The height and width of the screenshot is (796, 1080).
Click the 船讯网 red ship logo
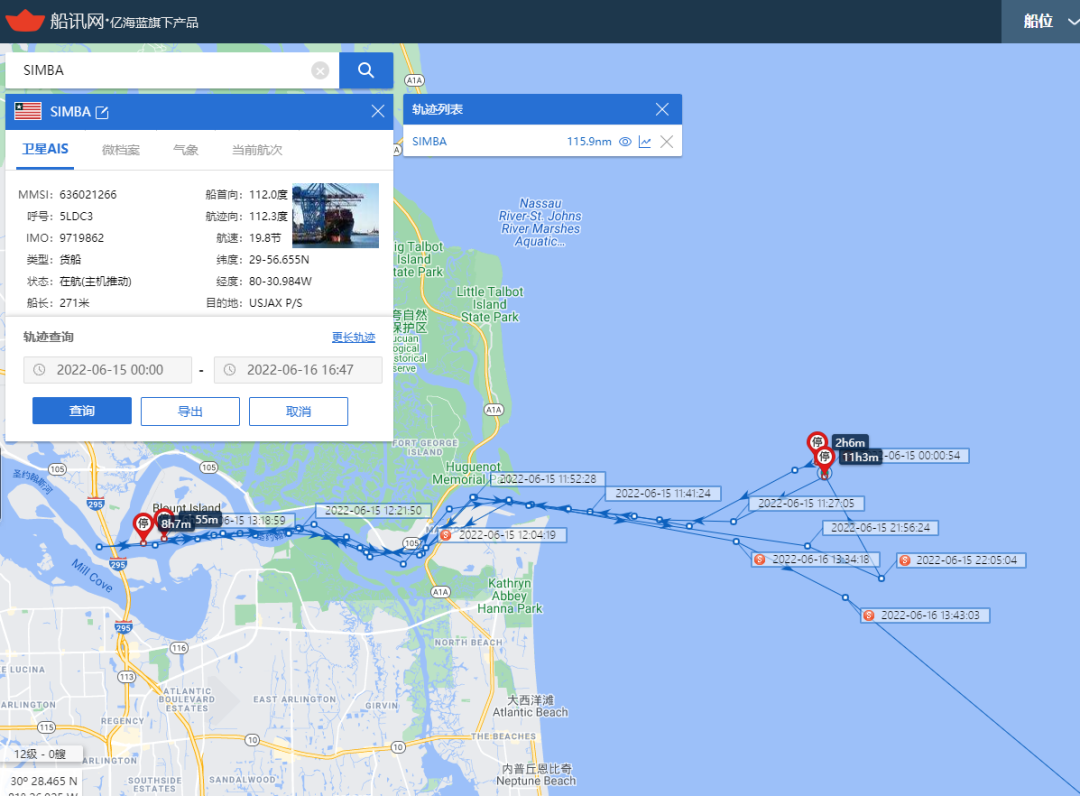25,21
